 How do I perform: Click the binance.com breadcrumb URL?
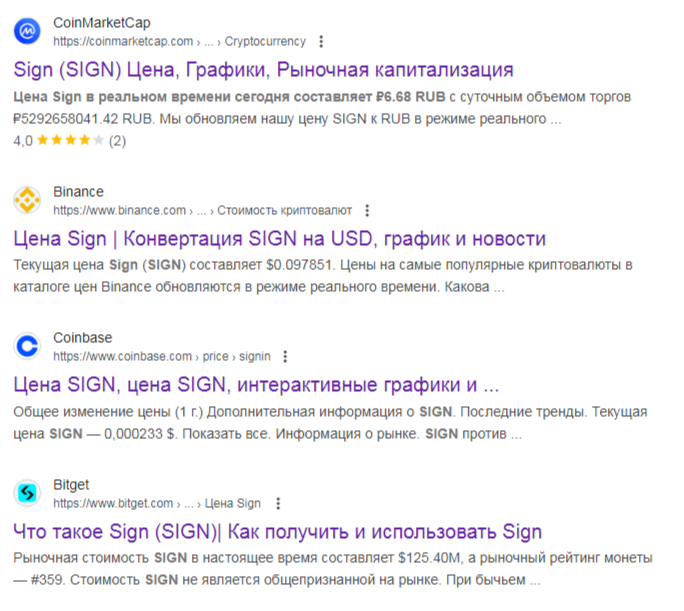[x=202, y=211]
